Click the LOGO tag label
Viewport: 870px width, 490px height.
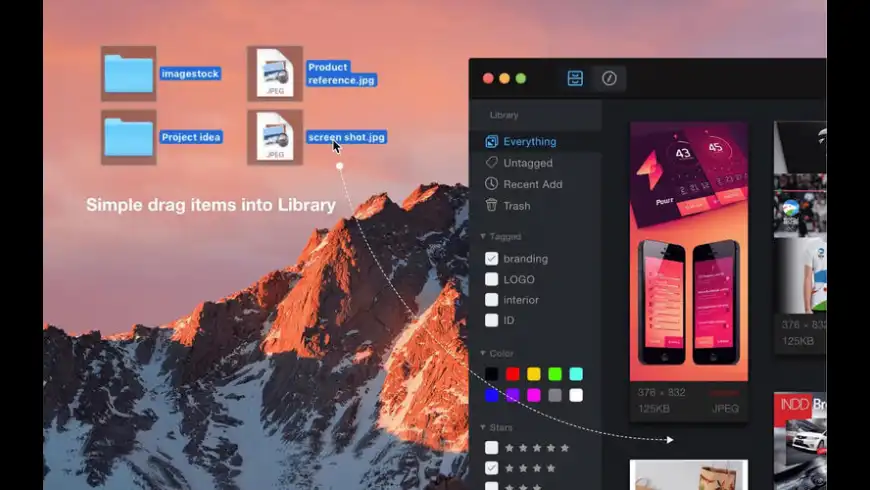[x=519, y=280]
